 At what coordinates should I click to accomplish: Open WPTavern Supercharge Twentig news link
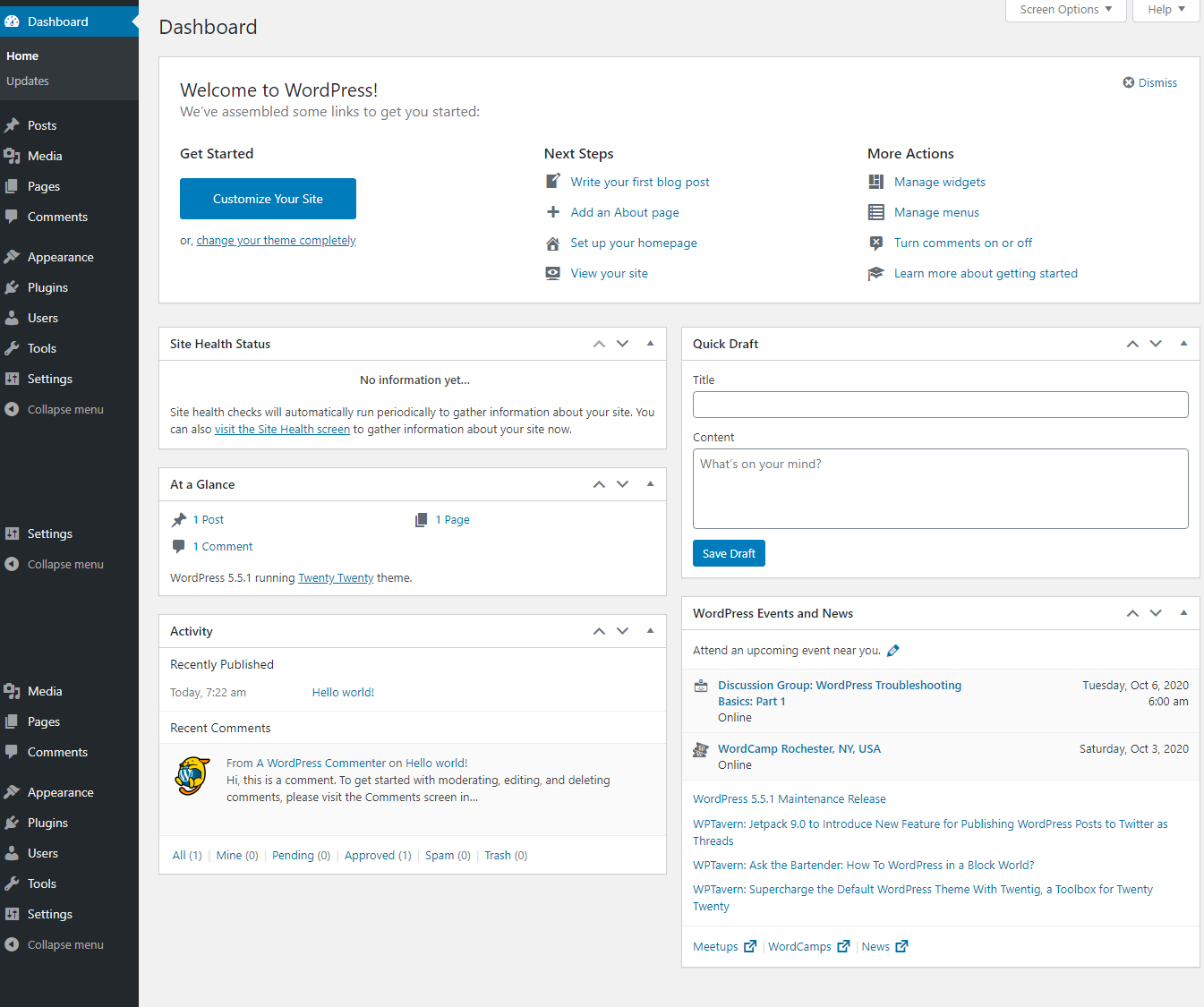click(x=923, y=898)
